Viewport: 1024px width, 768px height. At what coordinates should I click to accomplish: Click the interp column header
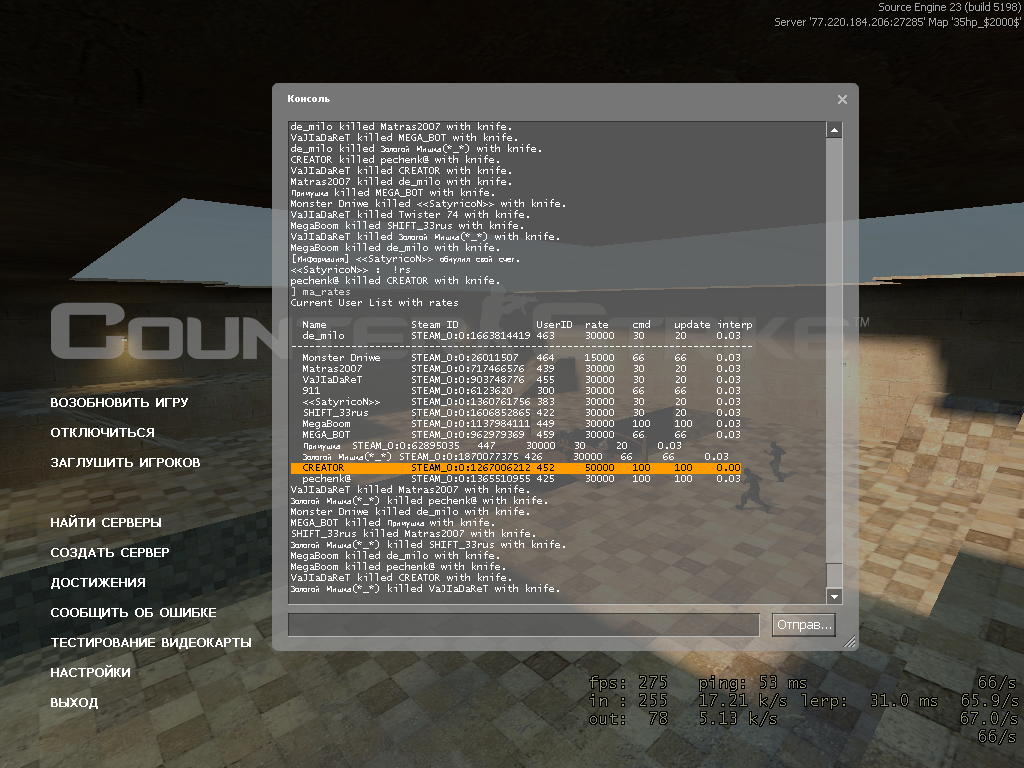coord(735,325)
